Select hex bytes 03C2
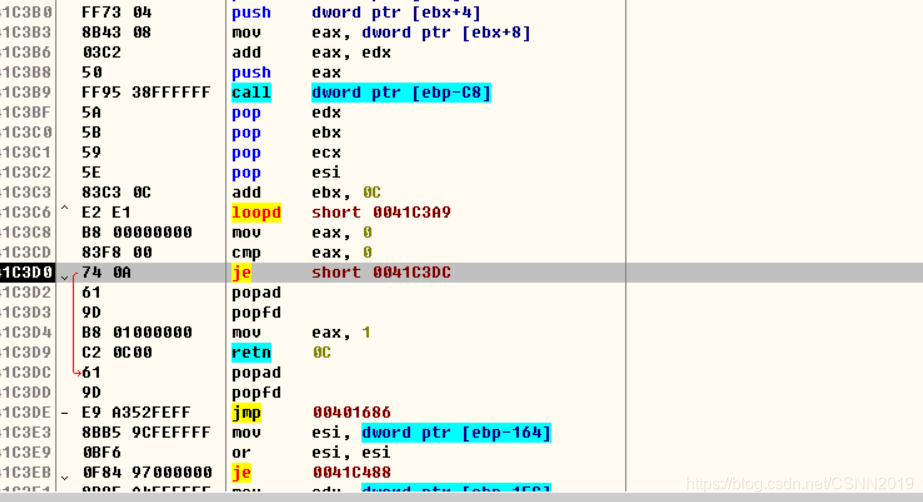This screenshot has width=923, height=502. (101, 52)
